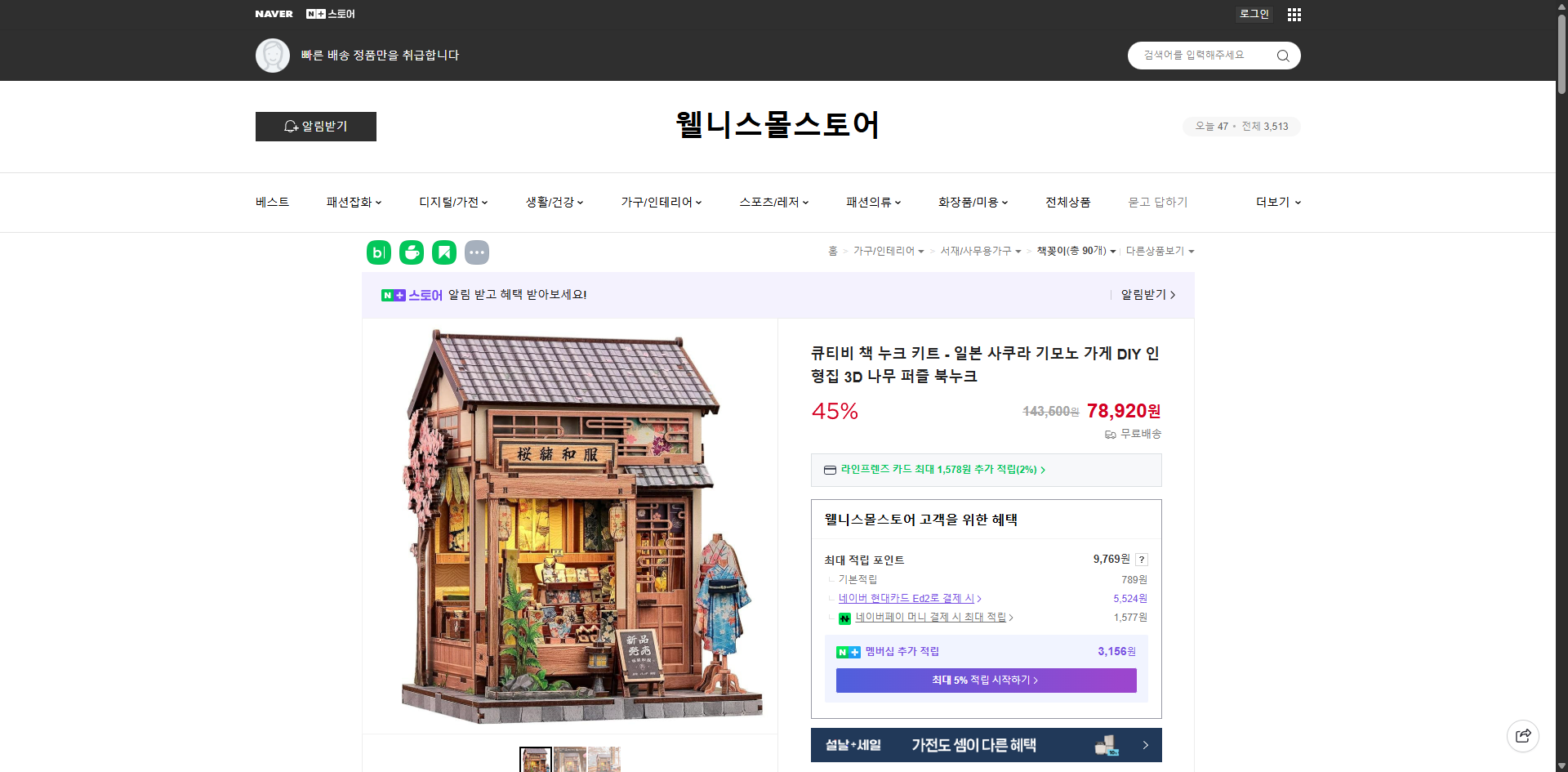Click the question mark beside 최대 적립 포인트
Viewport: 1568px width, 772px height.
coord(1141,560)
